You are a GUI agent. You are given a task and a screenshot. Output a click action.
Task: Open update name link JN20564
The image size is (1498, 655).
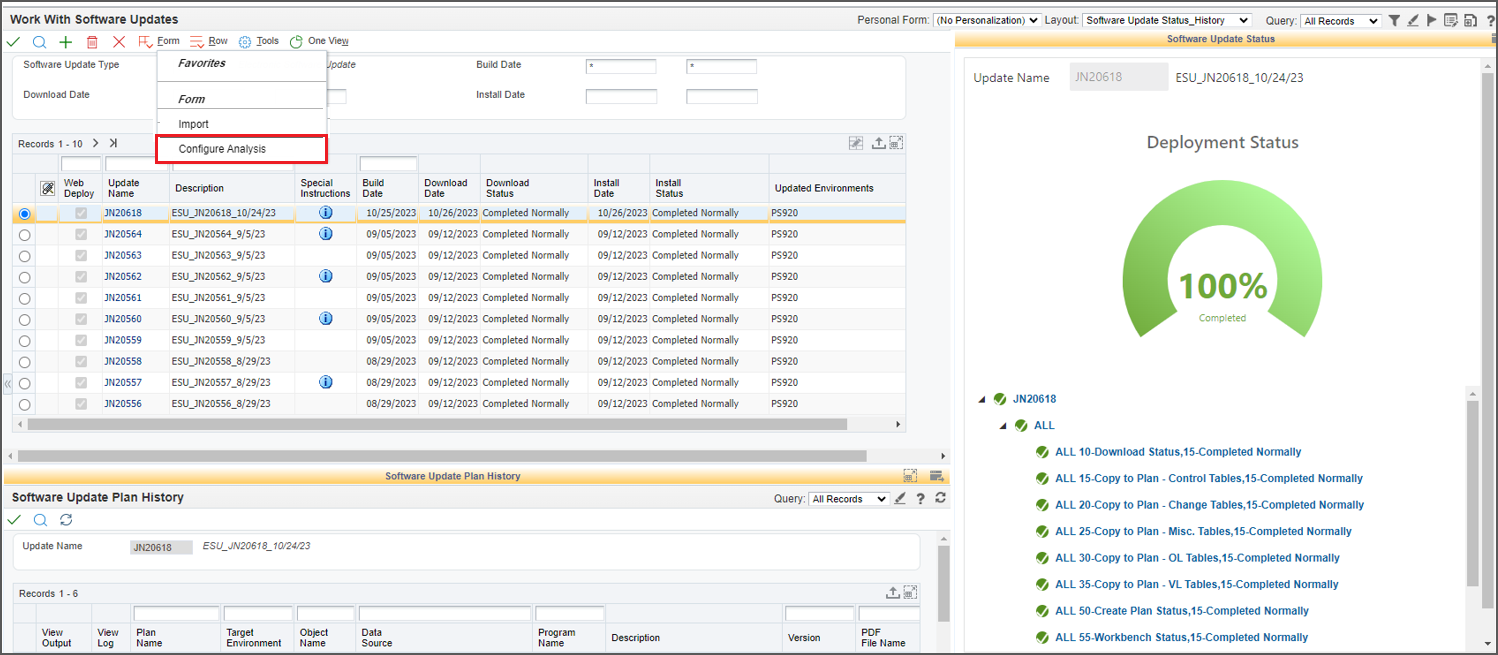123,234
